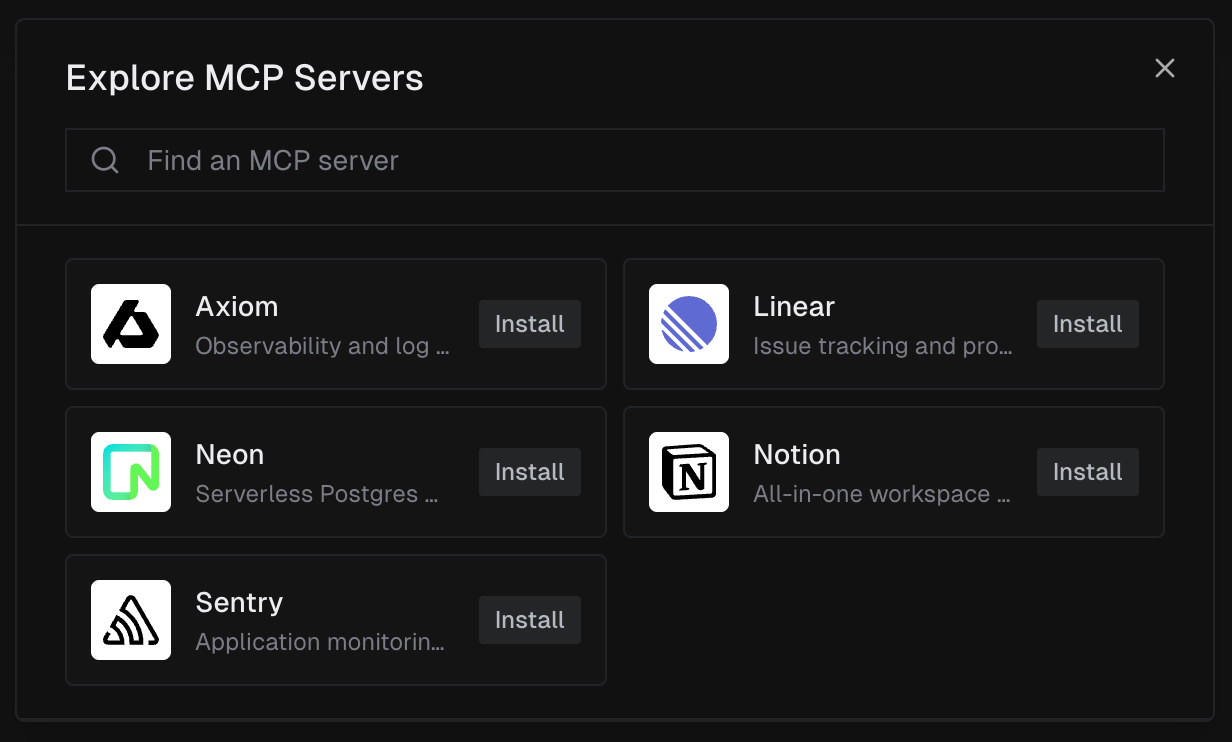Install the Axiom MCP server

point(529,324)
